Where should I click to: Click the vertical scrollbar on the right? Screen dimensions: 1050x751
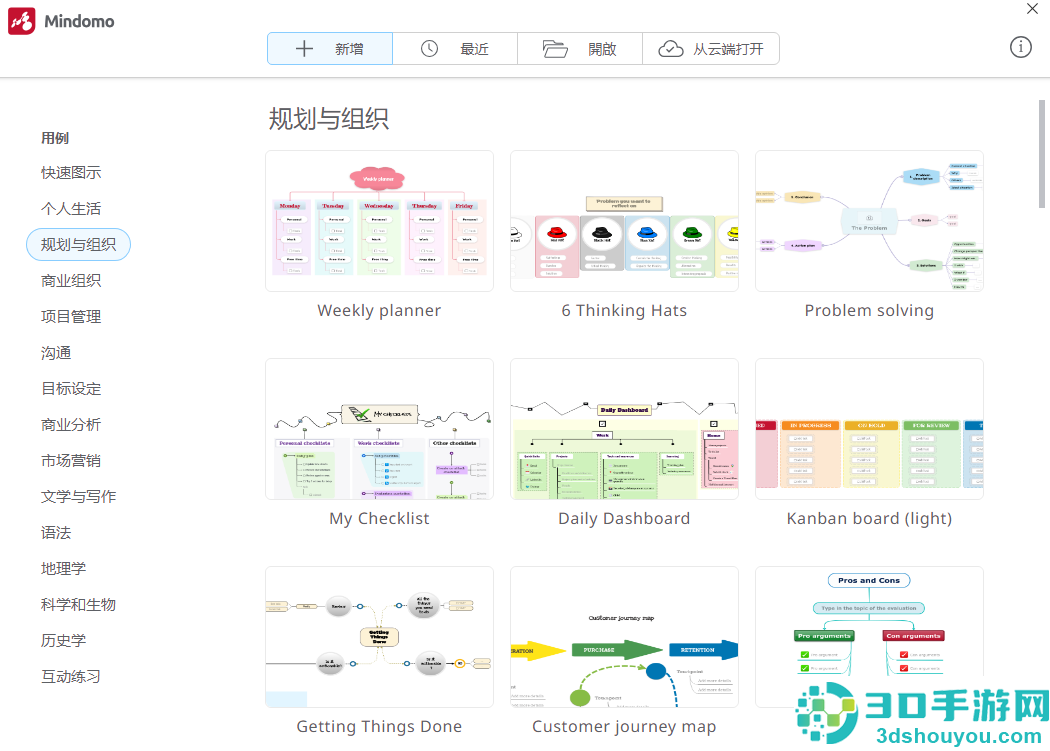click(x=1041, y=154)
